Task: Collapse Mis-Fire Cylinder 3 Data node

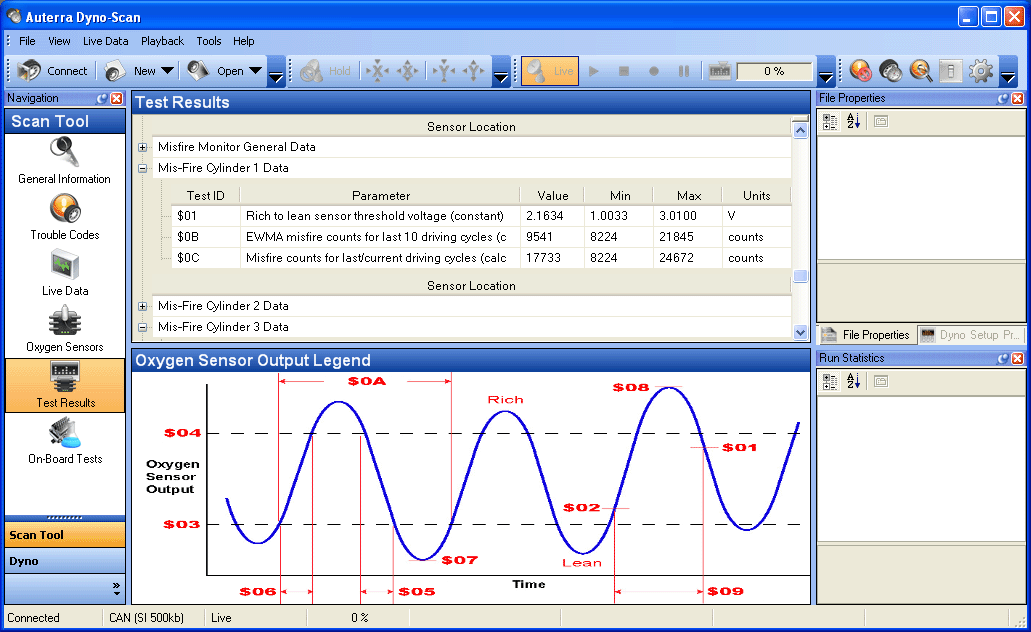Action: click(142, 328)
